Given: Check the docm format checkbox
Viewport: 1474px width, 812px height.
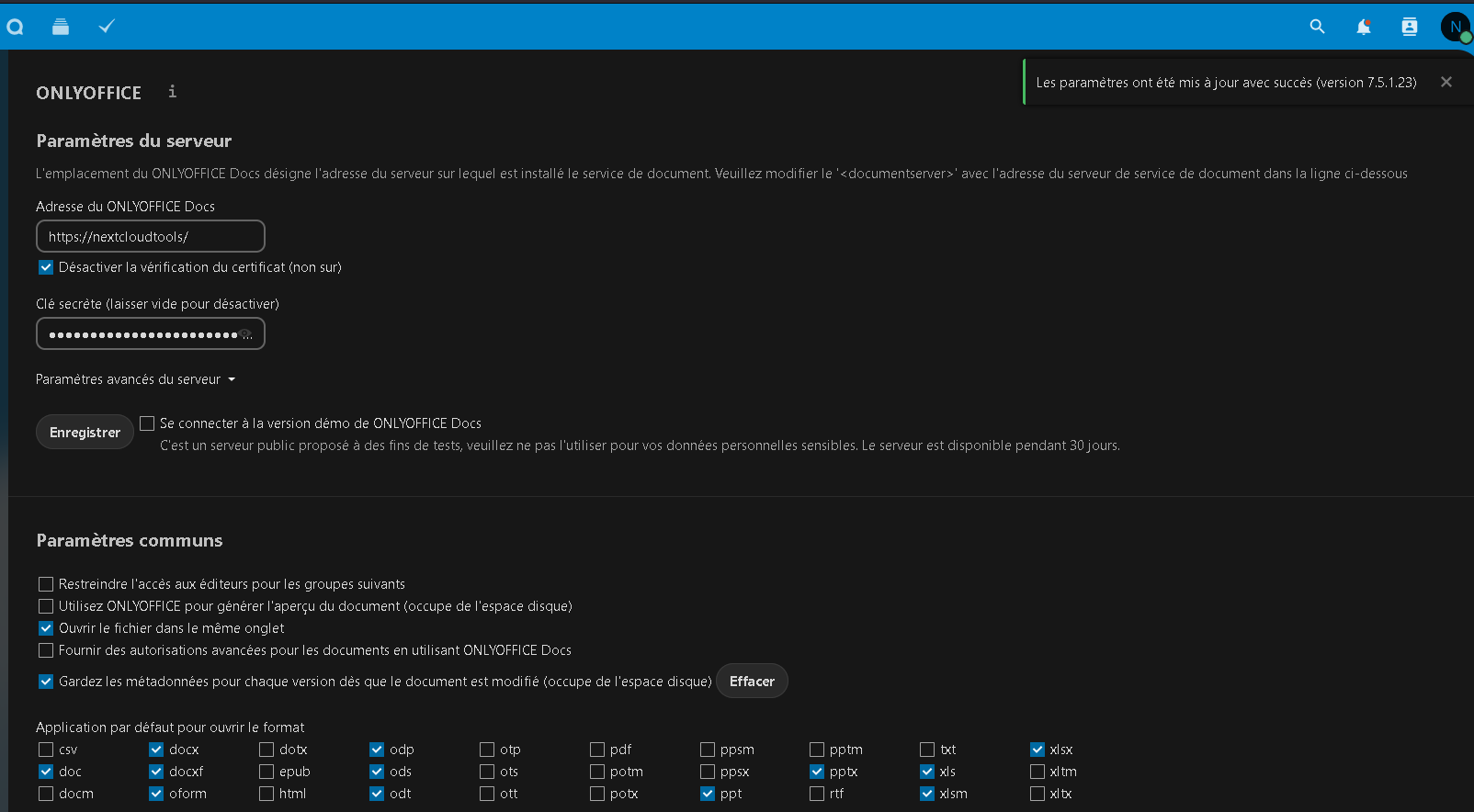Looking at the screenshot, I should click(46, 794).
